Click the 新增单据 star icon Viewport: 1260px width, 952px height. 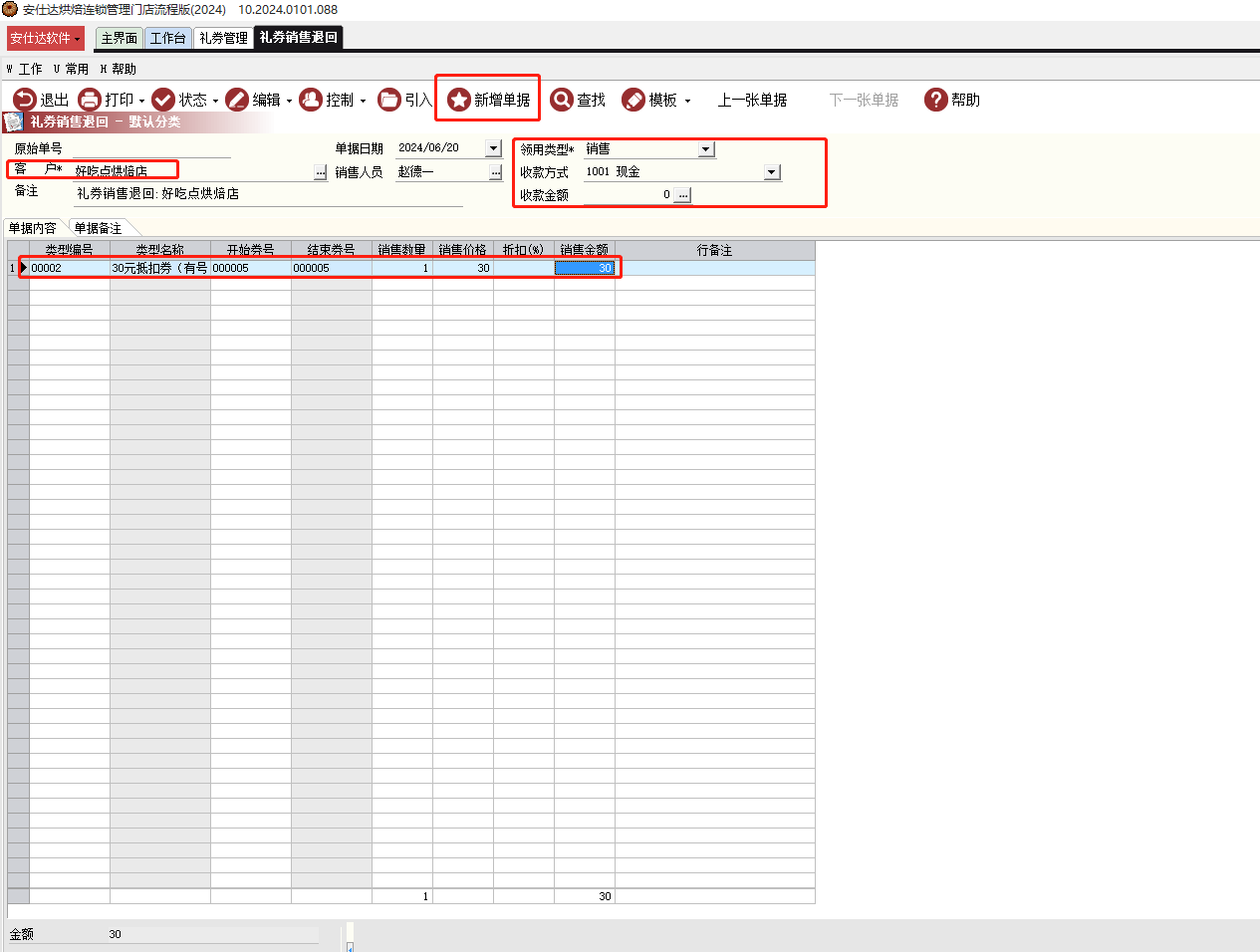pos(458,100)
